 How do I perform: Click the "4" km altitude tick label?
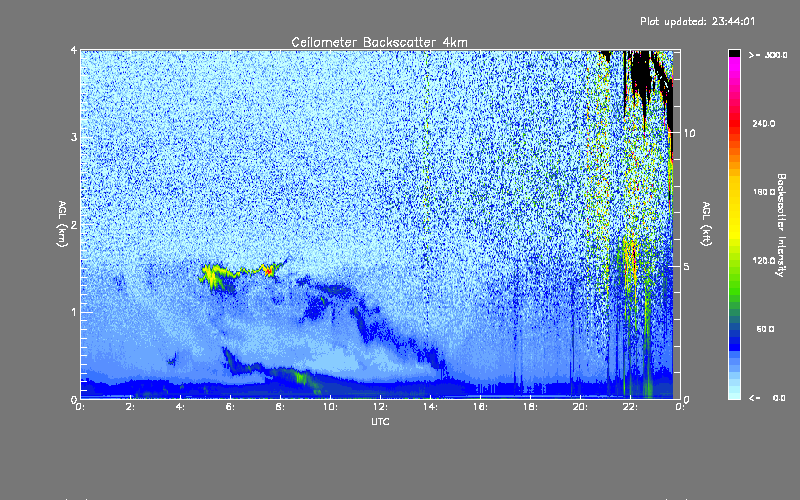[x=74, y=50]
